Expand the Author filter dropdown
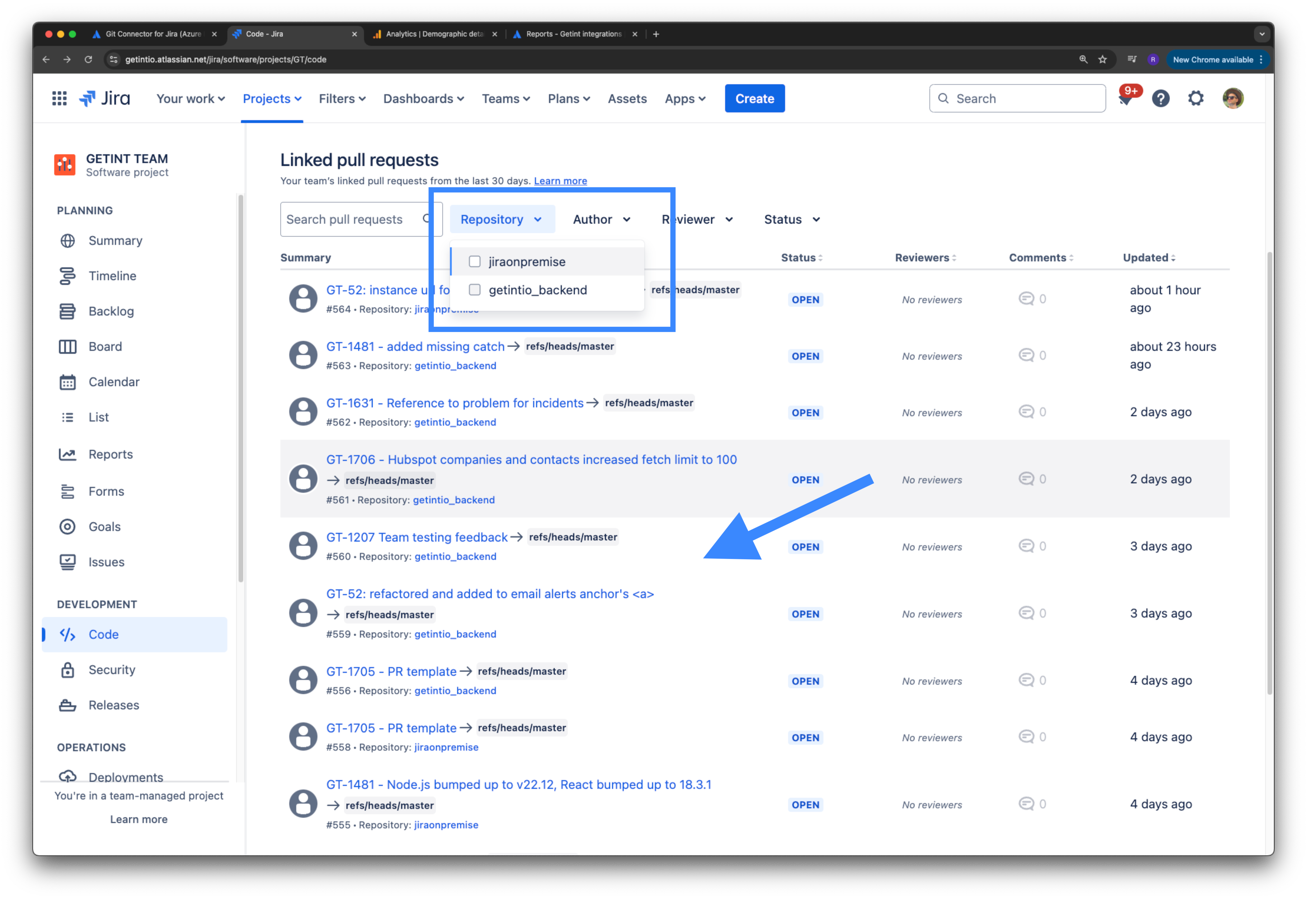This screenshot has width=1307, height=899. click(x=602, y=219)
